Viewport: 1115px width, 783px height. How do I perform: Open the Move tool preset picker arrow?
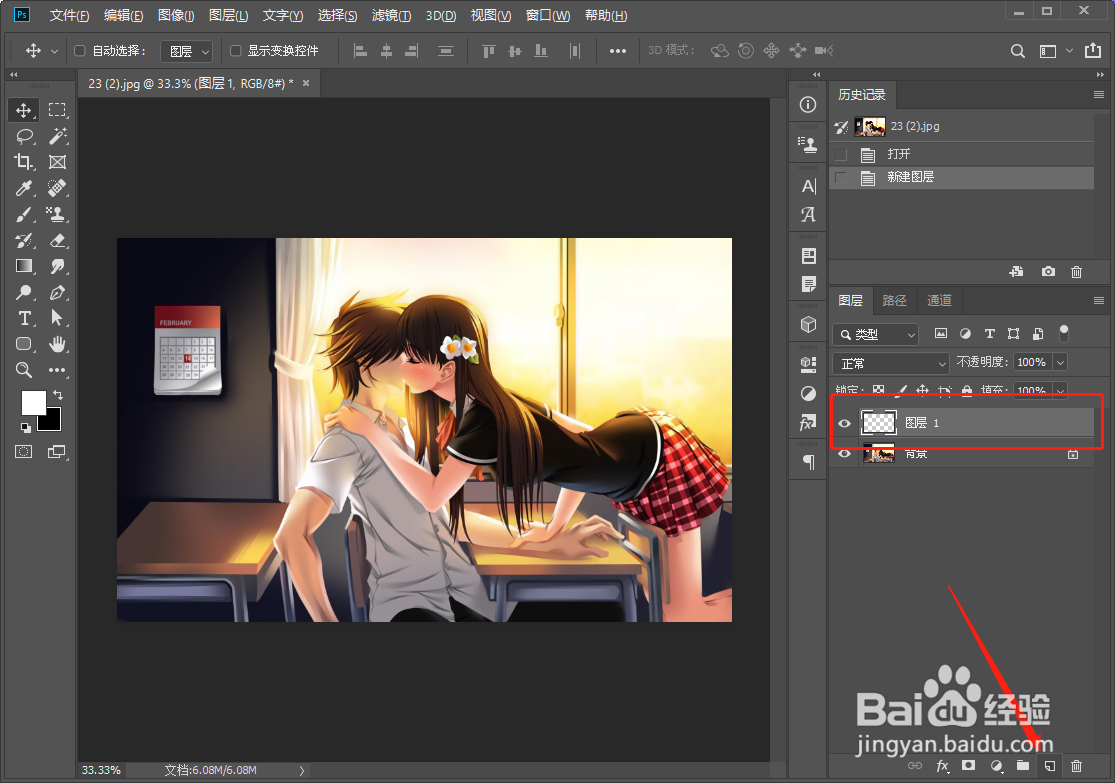(x=54, y=51)
